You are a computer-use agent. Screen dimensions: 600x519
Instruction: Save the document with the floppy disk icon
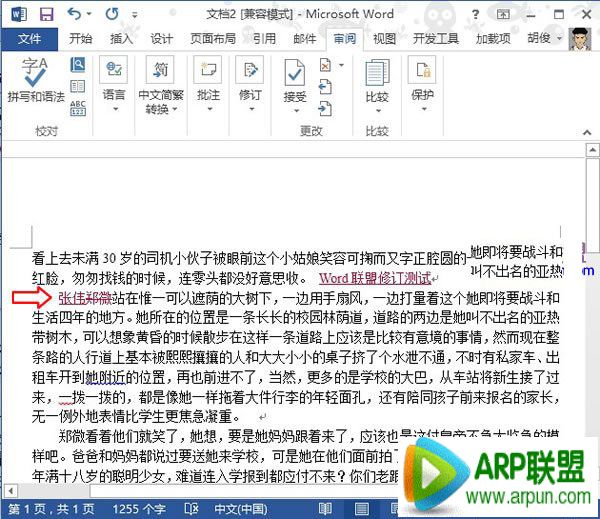[47, 15]
